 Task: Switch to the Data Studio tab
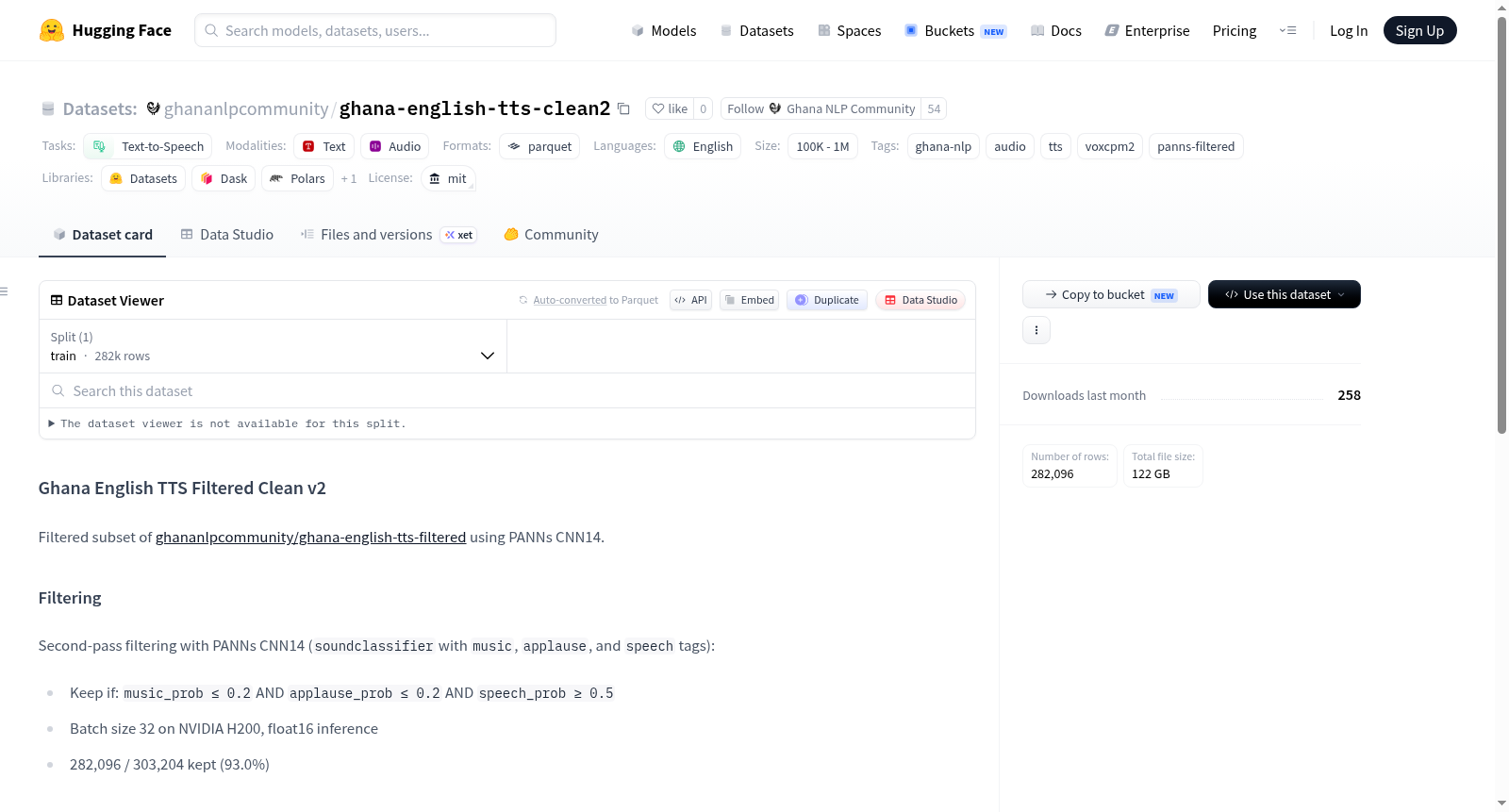tap(227, 234)
